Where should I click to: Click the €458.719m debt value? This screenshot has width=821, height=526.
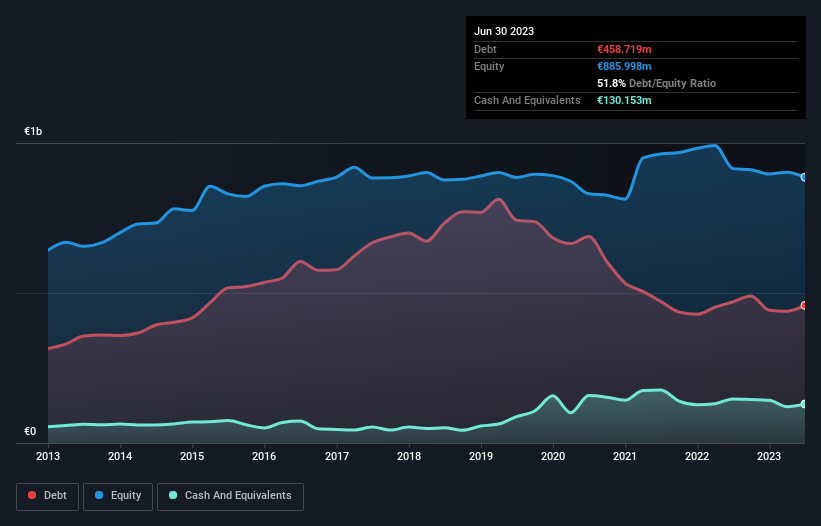(x=624, y=49)
